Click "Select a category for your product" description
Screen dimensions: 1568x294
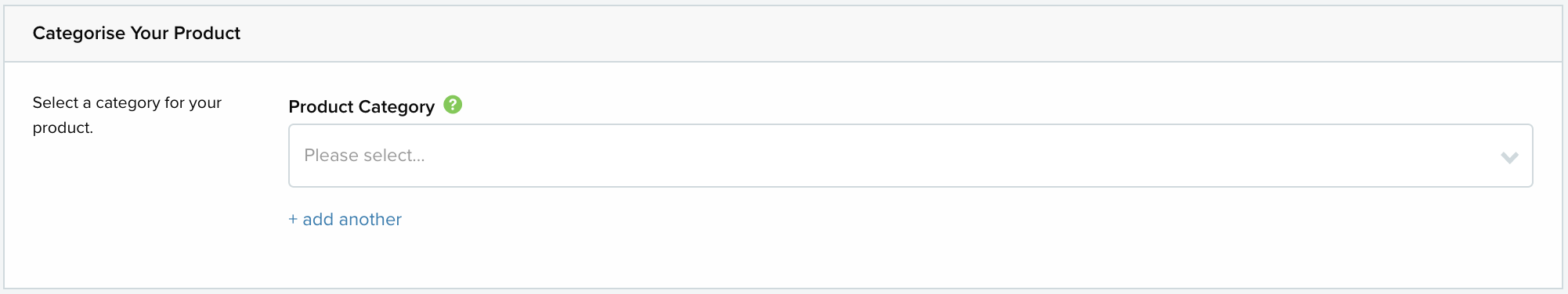pyautogui.click(x=127, y=115)
